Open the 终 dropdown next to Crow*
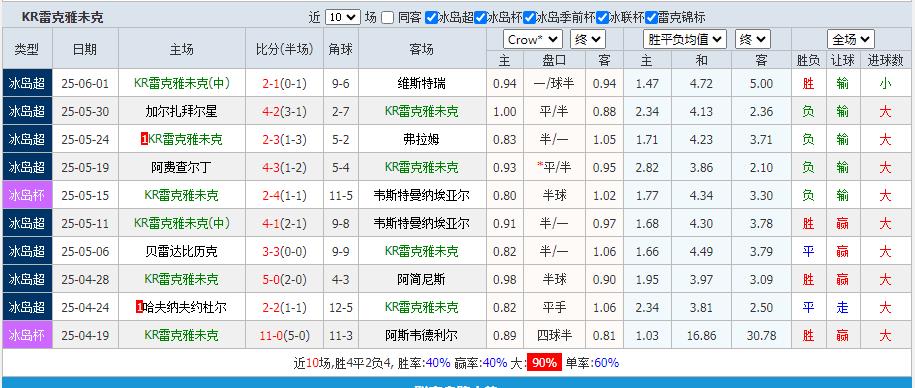 [588, 40]
